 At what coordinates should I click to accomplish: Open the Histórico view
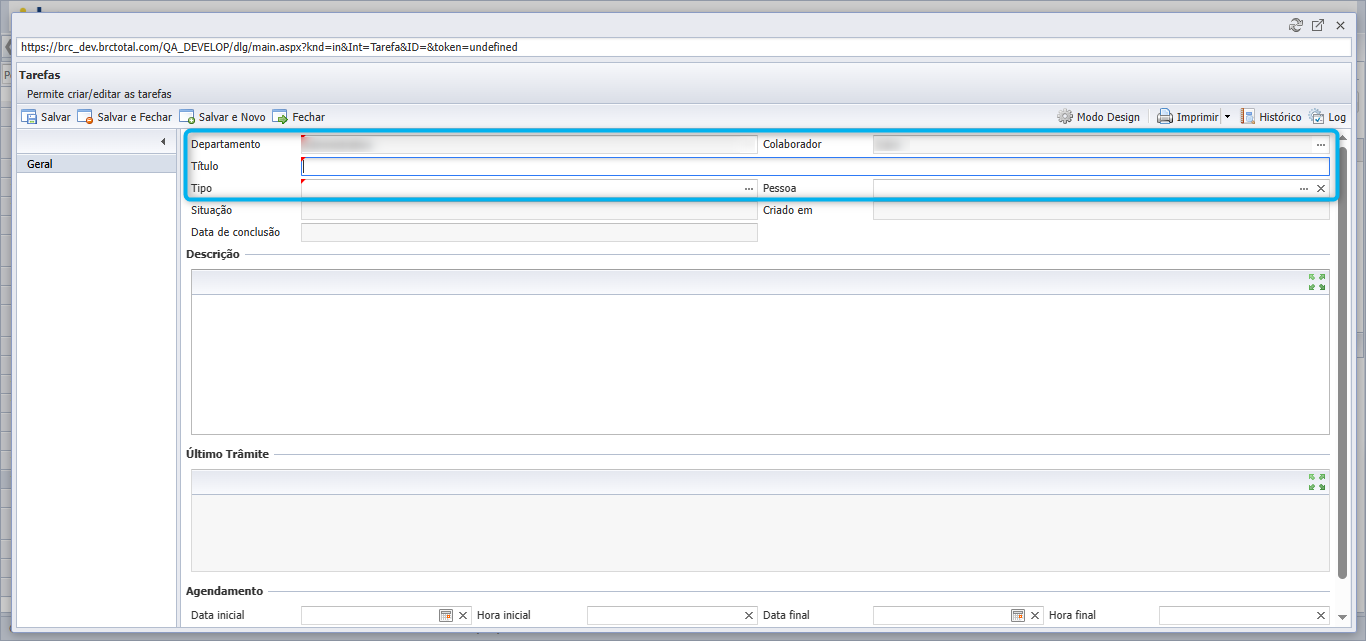(x=1271, y=117)
